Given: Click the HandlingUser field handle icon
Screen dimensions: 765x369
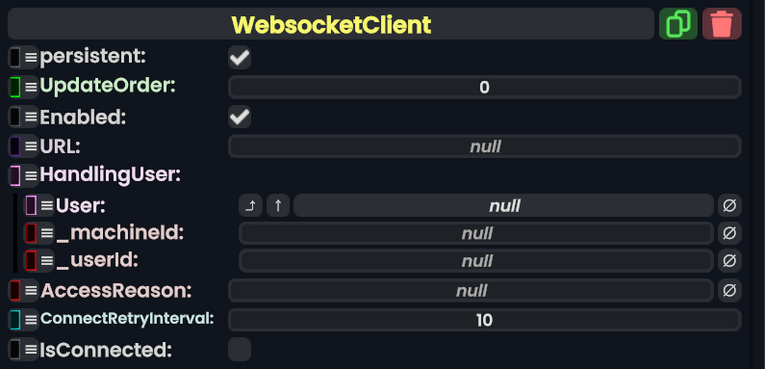Looking at the screenshot, I should coord(23,175).
